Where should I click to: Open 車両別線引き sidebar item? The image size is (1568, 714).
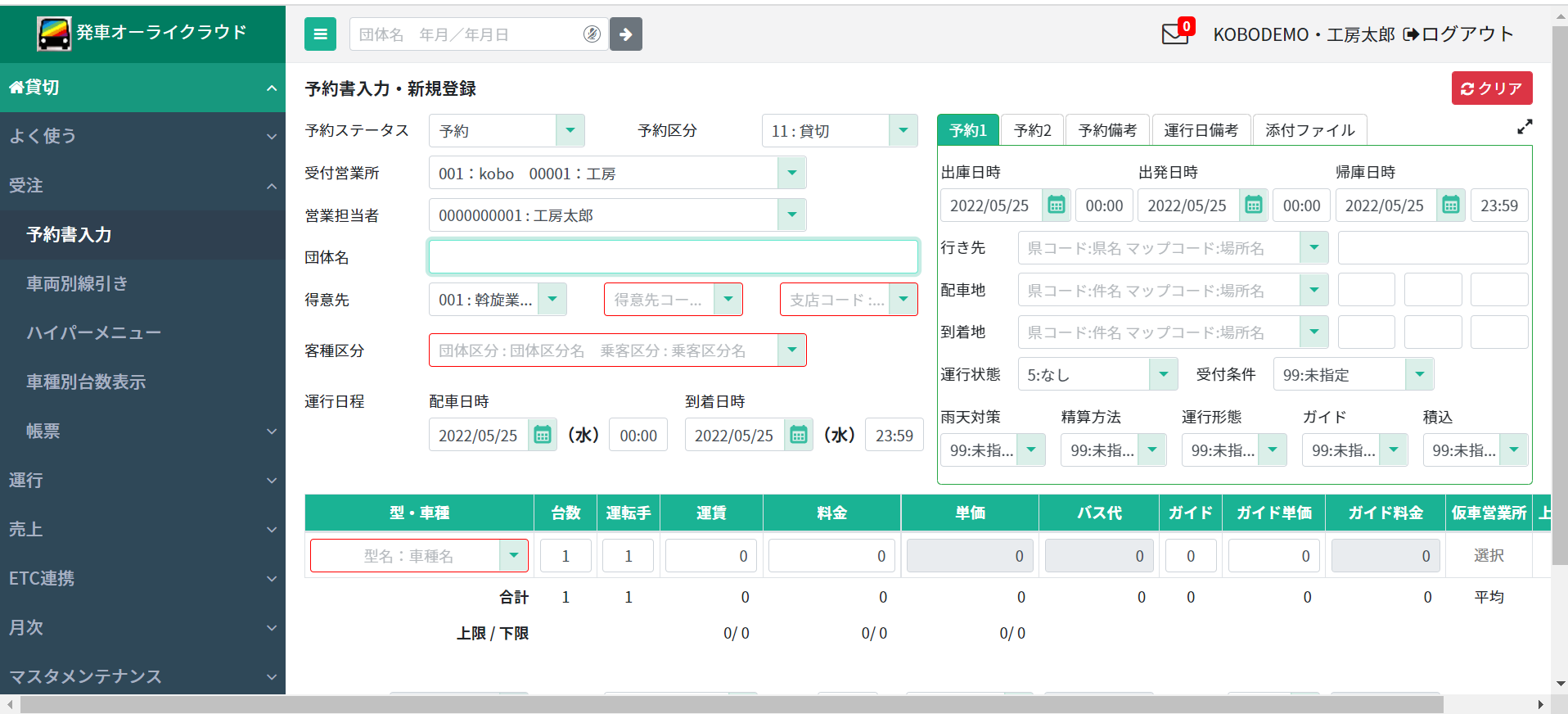(142, 284)
